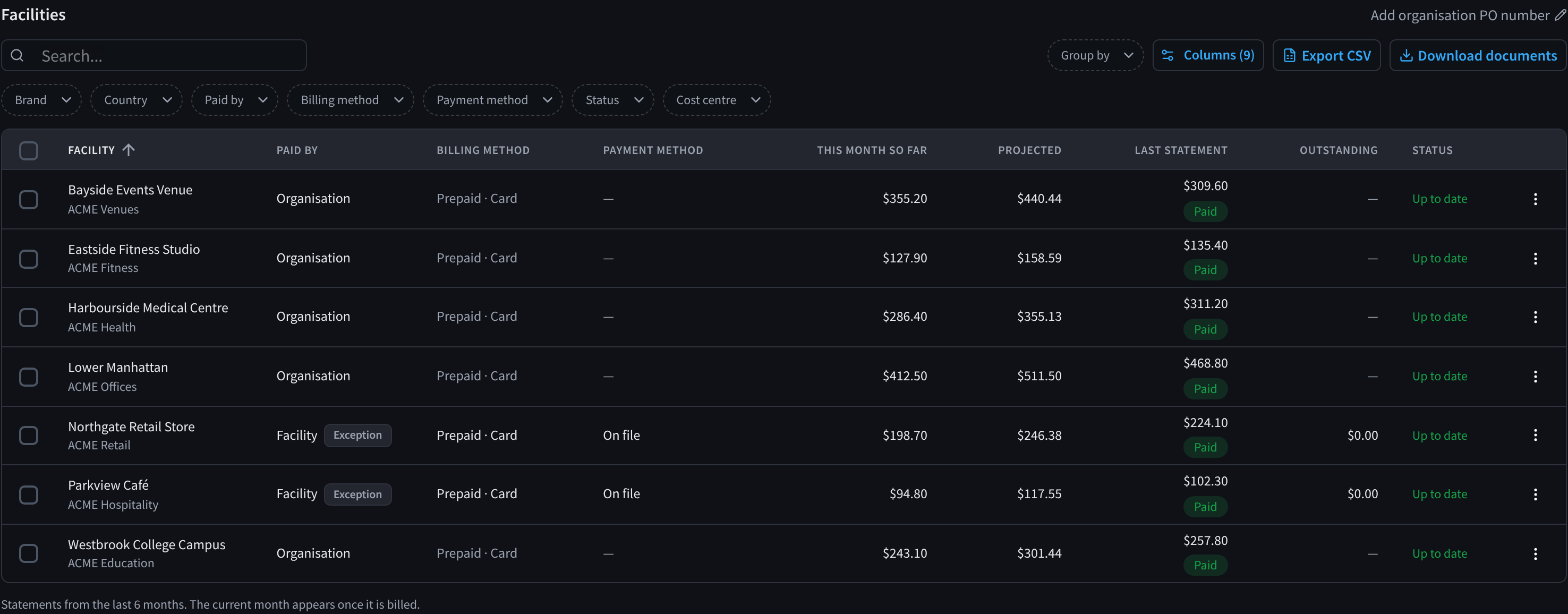1568x614 pixels.
Task: Open the Status filter dropdown
Action: tap(613, 100)
